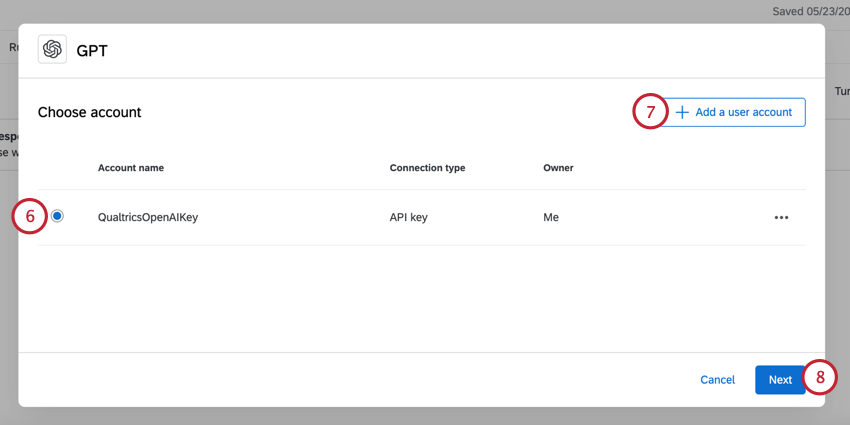
Task: Select the QualtricsOpenAIKey account name text
Action: 148,217
